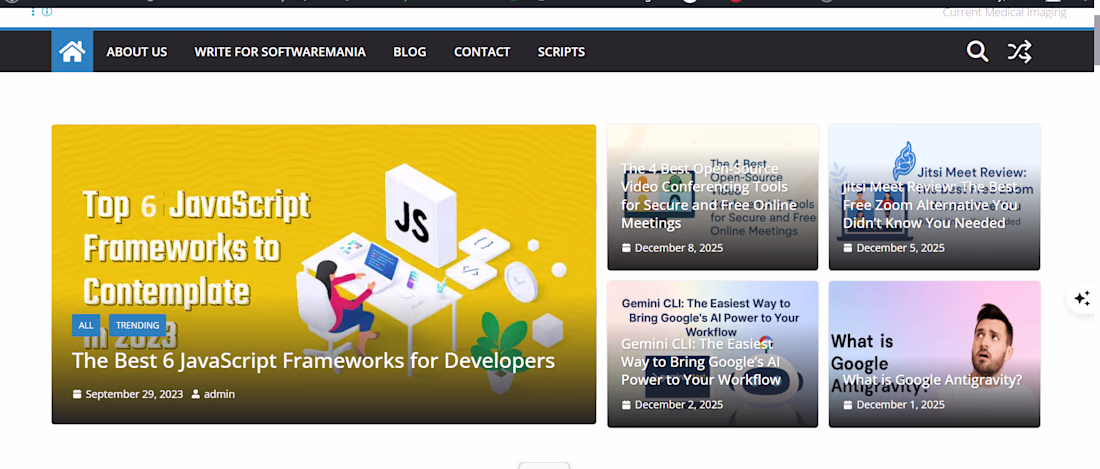Viewport: 1100px width, 469px height.
Task: Open The Best 6 JavaScript Frameworks article
Action: click(313, 360)
